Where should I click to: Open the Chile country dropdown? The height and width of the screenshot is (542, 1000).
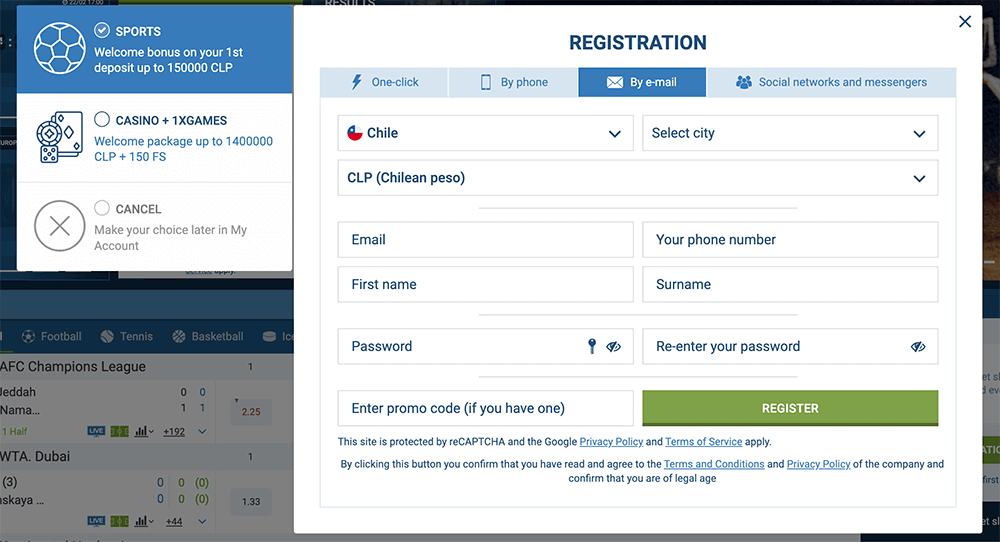click(x=485, y=133)
